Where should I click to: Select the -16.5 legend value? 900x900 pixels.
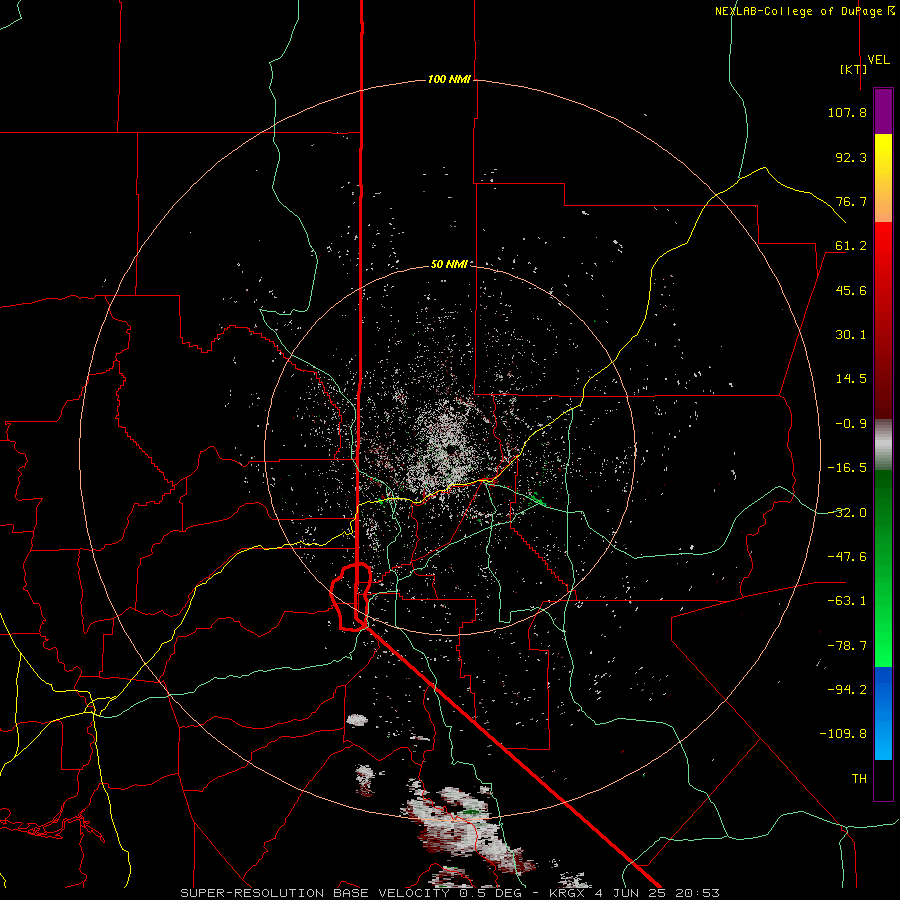click(x=847, y=468)
